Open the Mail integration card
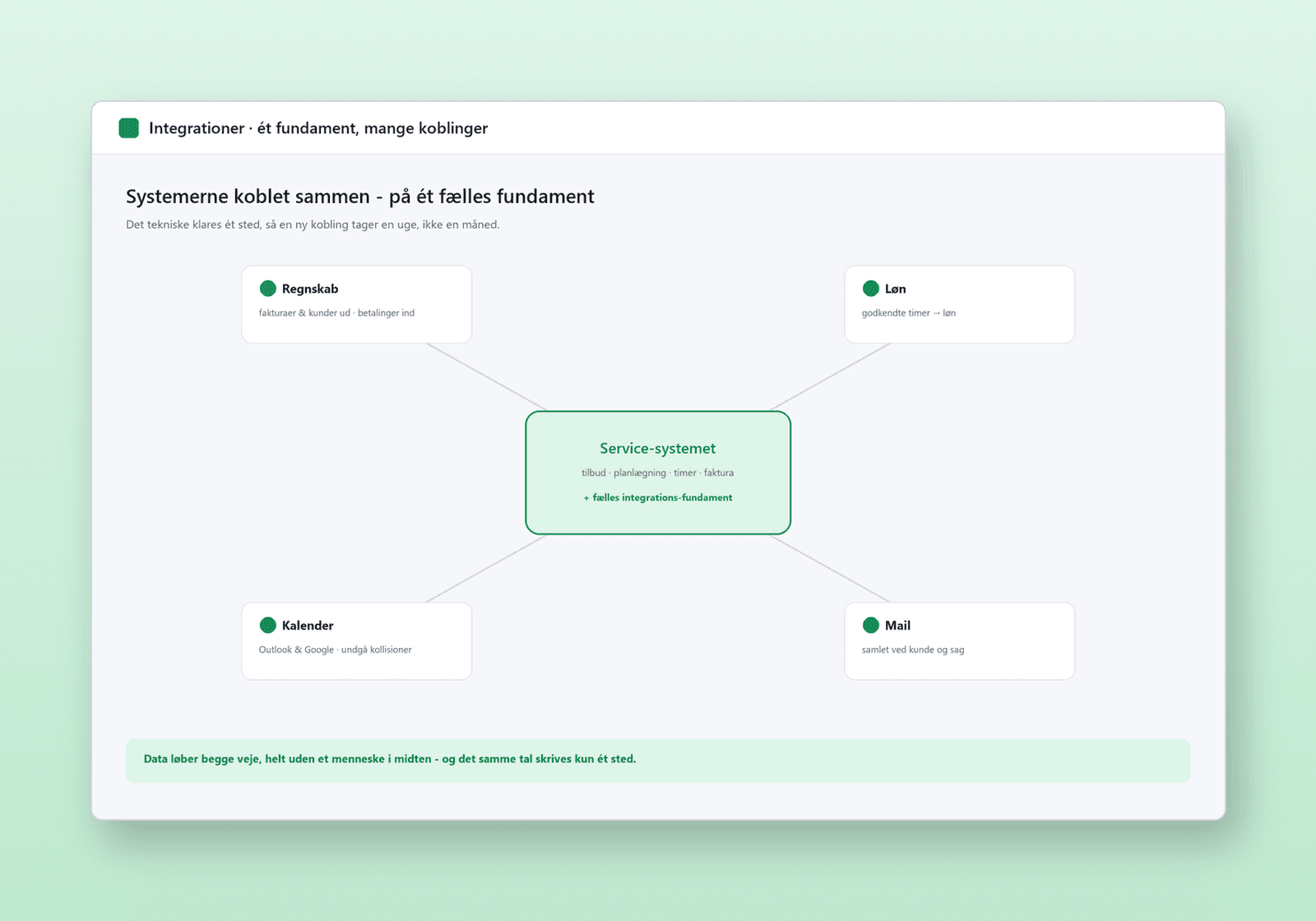 point(959,641)
